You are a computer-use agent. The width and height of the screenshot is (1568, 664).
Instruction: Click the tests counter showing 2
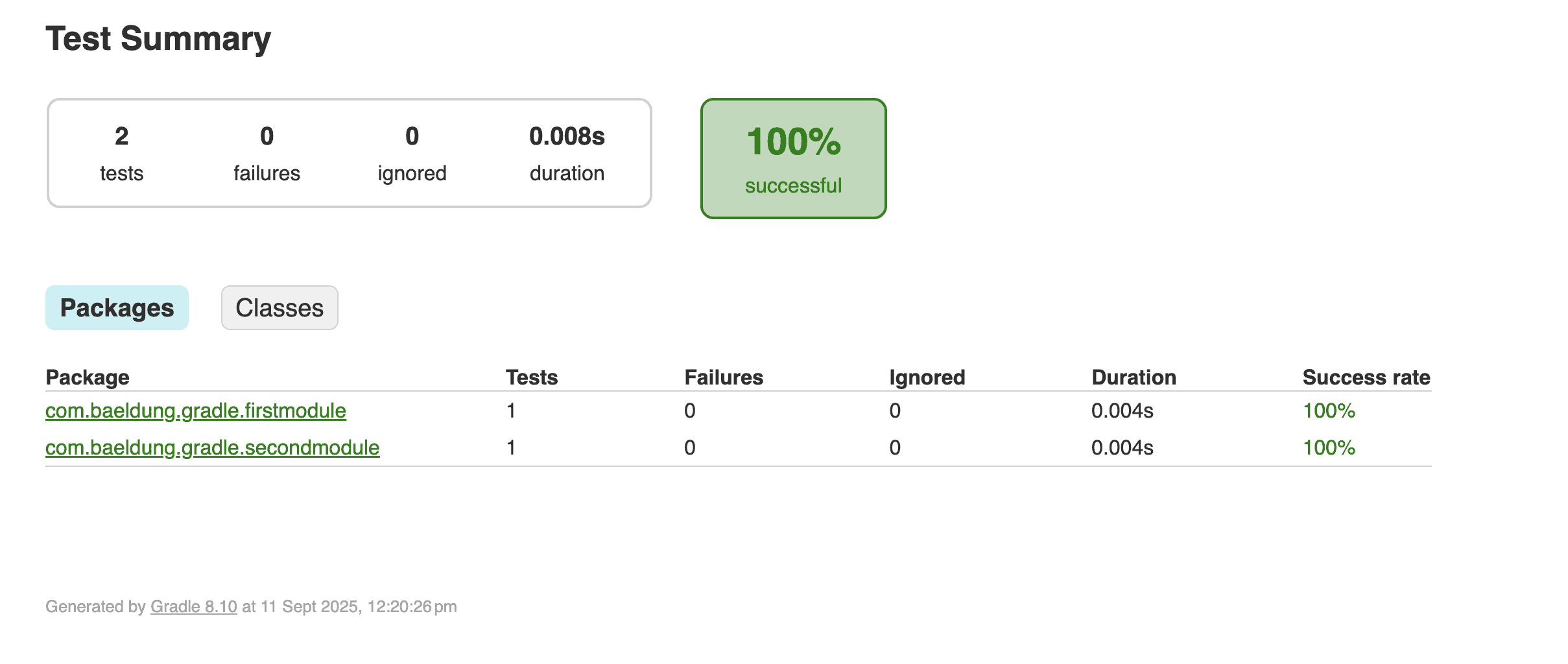tap(121, 137)
